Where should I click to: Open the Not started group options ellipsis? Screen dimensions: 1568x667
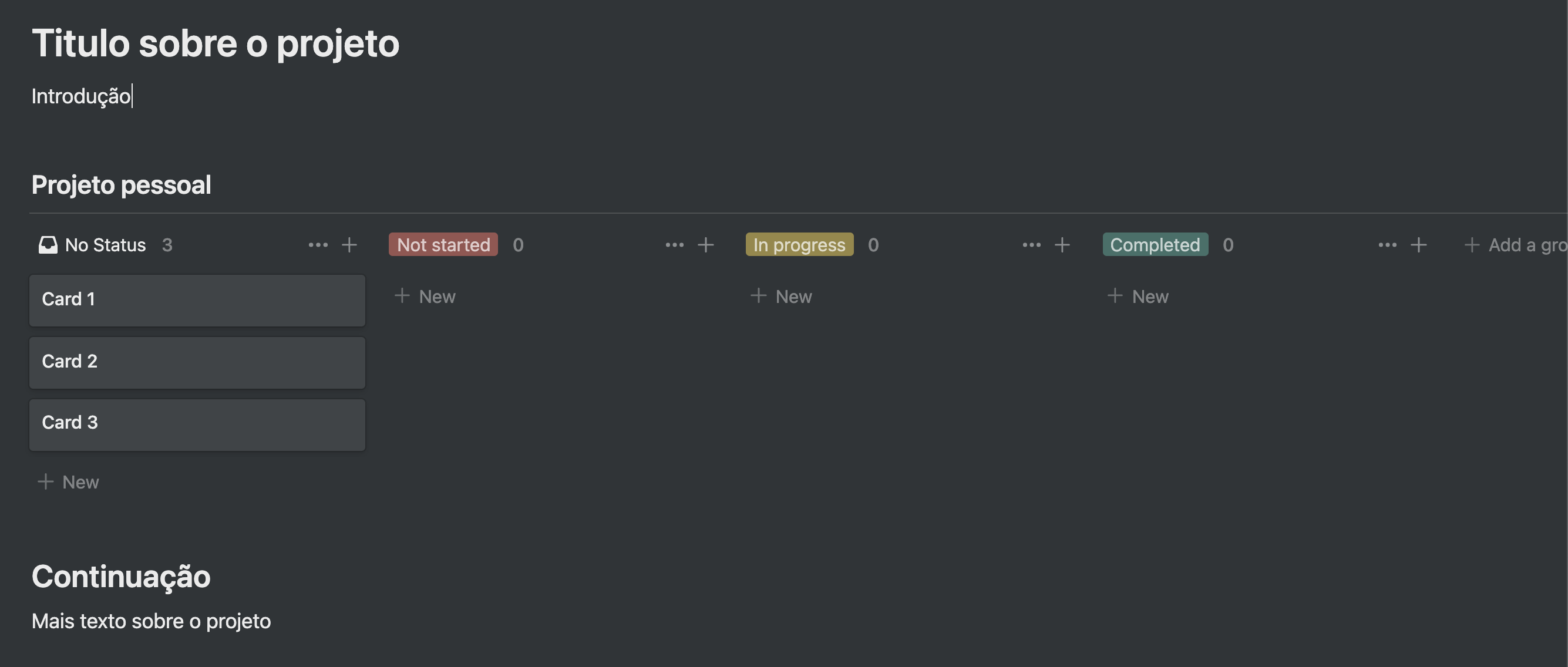[674, 245]
